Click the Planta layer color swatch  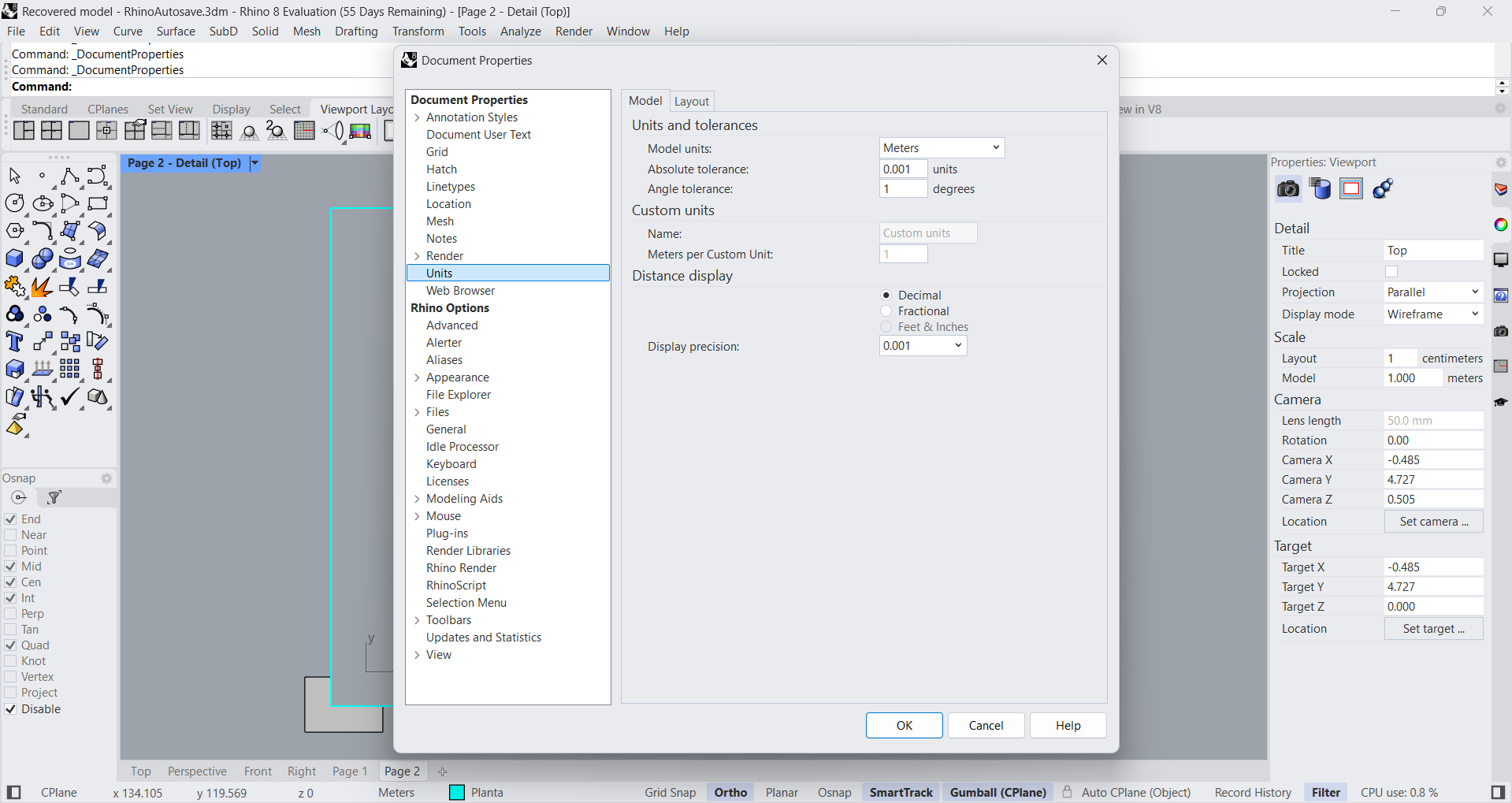[x=457, y=793]
